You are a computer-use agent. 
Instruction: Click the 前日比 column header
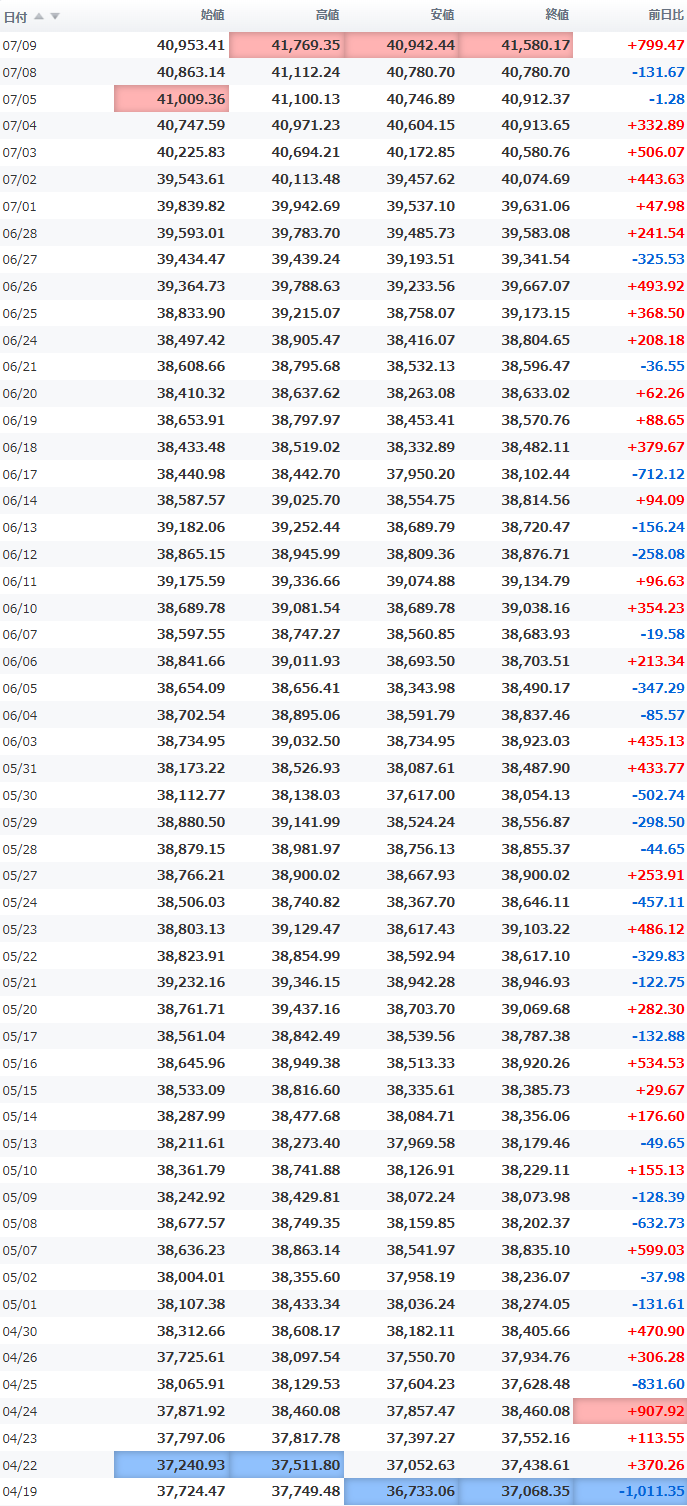[666, 15]
